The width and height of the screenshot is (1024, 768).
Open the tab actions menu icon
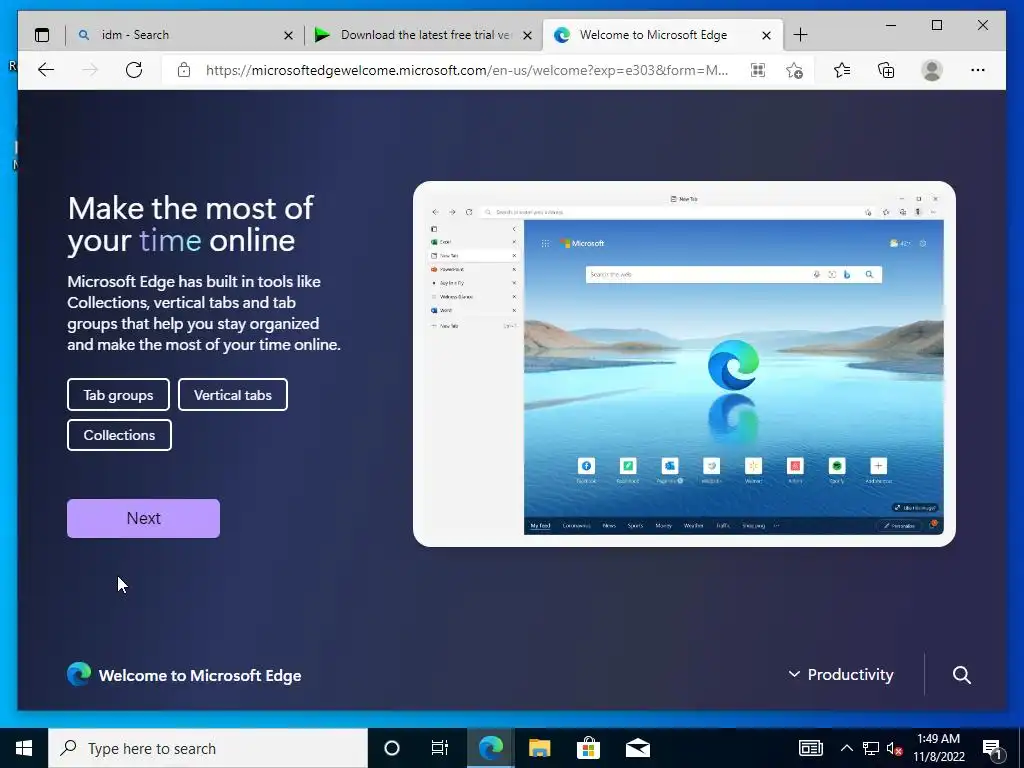42,35
